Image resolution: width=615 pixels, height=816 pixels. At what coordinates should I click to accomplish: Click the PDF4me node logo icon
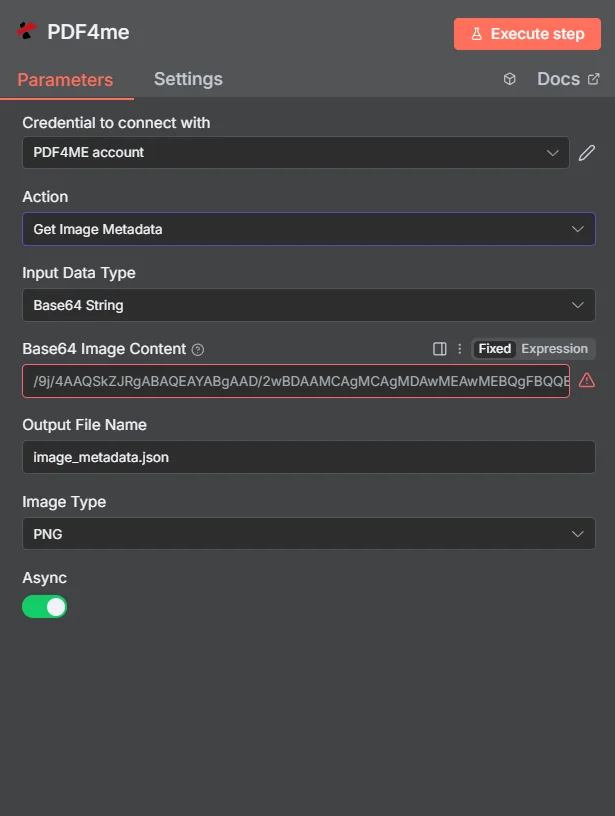click(x=27, y=31)
